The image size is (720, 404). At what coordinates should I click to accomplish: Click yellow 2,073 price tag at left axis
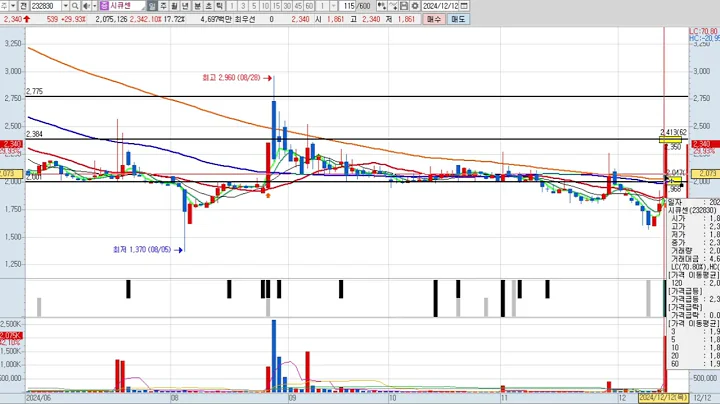[11, 174]
